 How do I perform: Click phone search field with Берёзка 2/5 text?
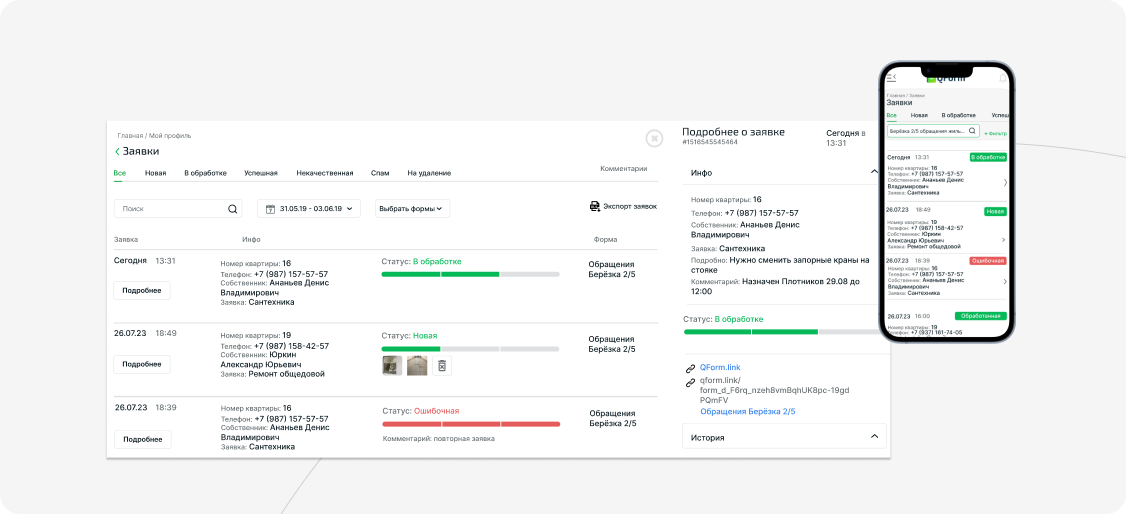click(x=932, y=131)
